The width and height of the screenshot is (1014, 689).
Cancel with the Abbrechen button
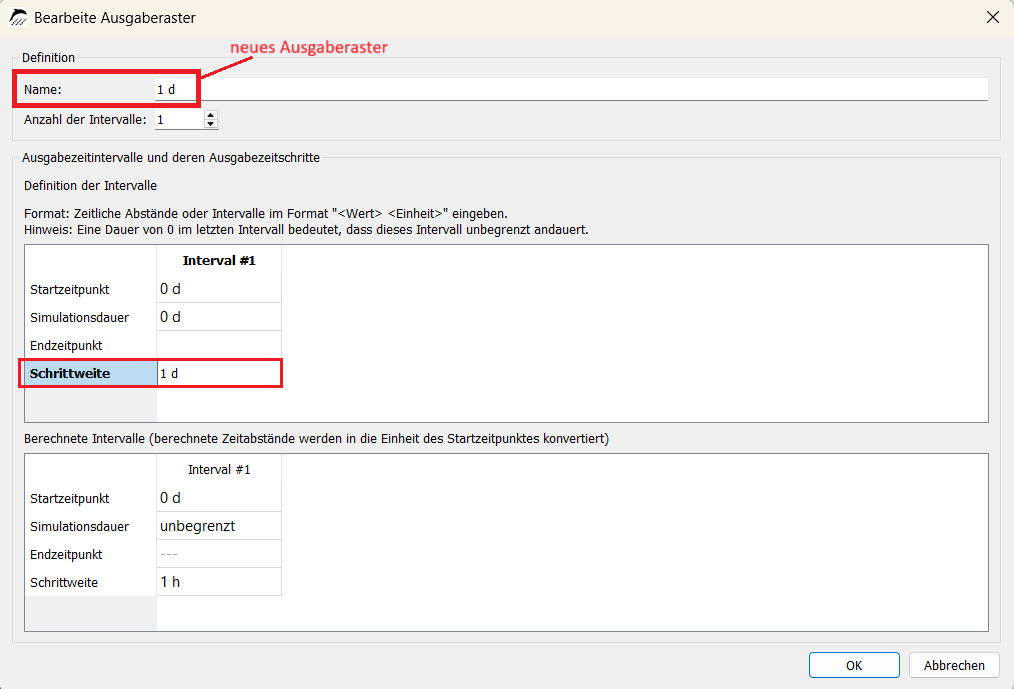coord(954,665)
